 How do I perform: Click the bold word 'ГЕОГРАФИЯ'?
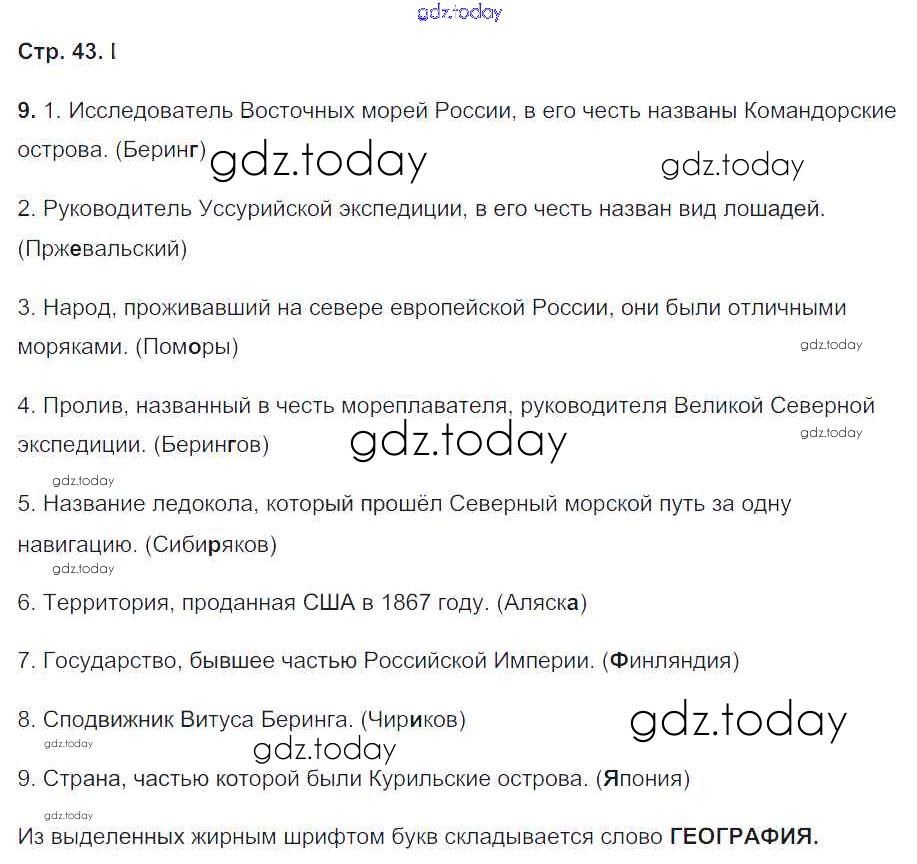point(741,837)
